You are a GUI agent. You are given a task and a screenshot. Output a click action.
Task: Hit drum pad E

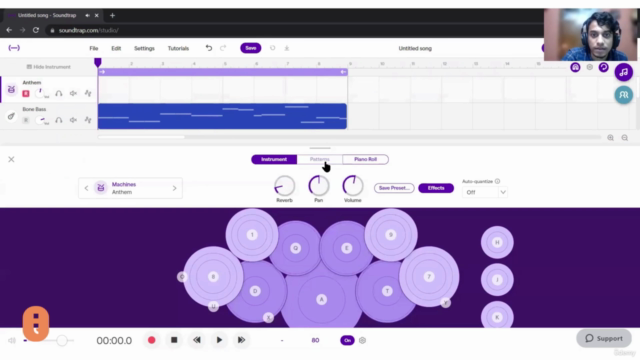click(x=347, y=248)
